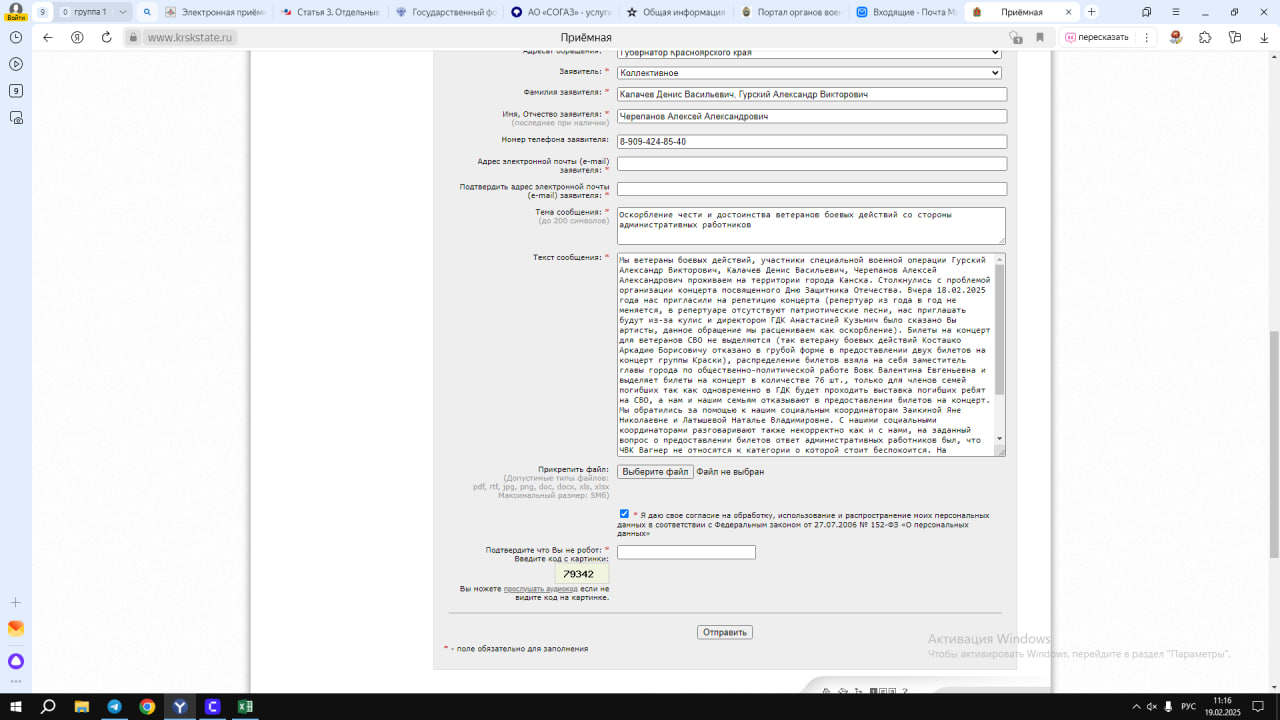Open Excel from the taskbar

245,706
